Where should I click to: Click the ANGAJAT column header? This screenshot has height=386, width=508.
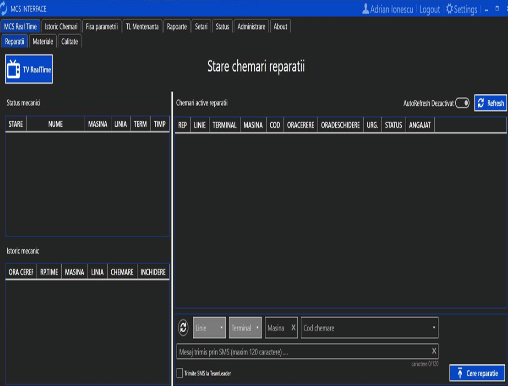(420, 125)
